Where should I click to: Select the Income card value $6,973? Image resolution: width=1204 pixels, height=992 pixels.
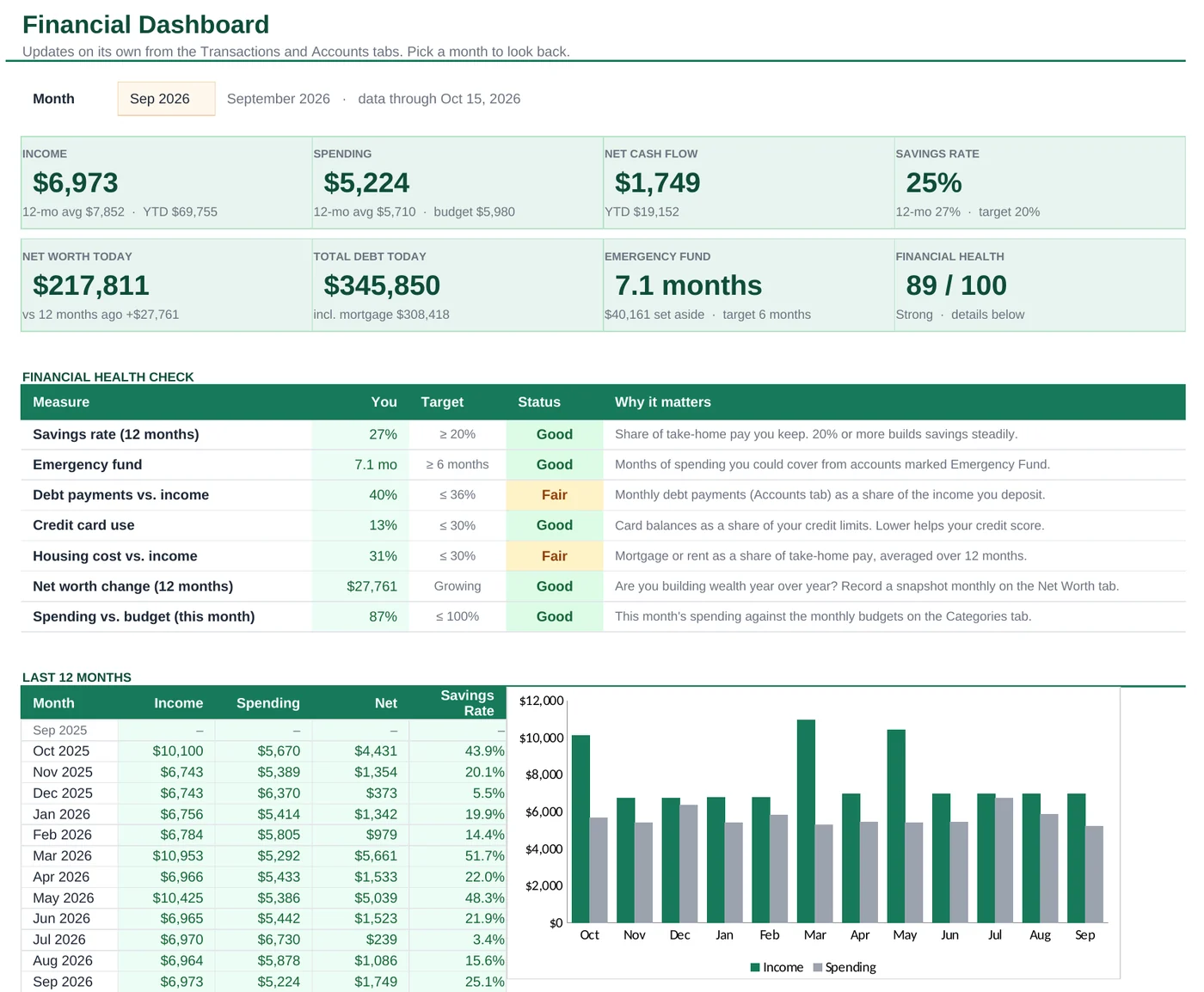pos(76,183)
